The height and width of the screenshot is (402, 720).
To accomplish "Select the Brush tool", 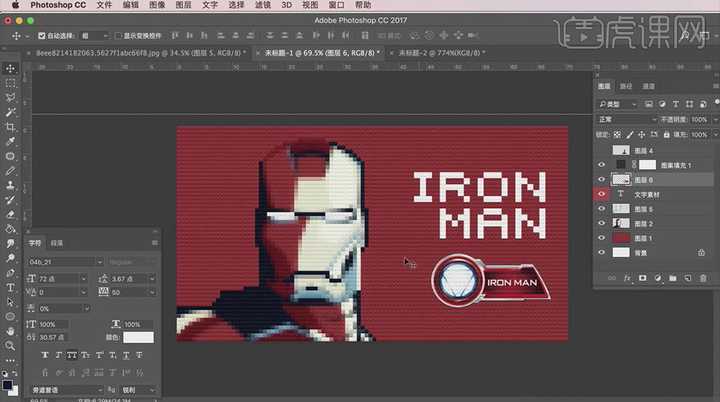I will (x=10, y=171).
